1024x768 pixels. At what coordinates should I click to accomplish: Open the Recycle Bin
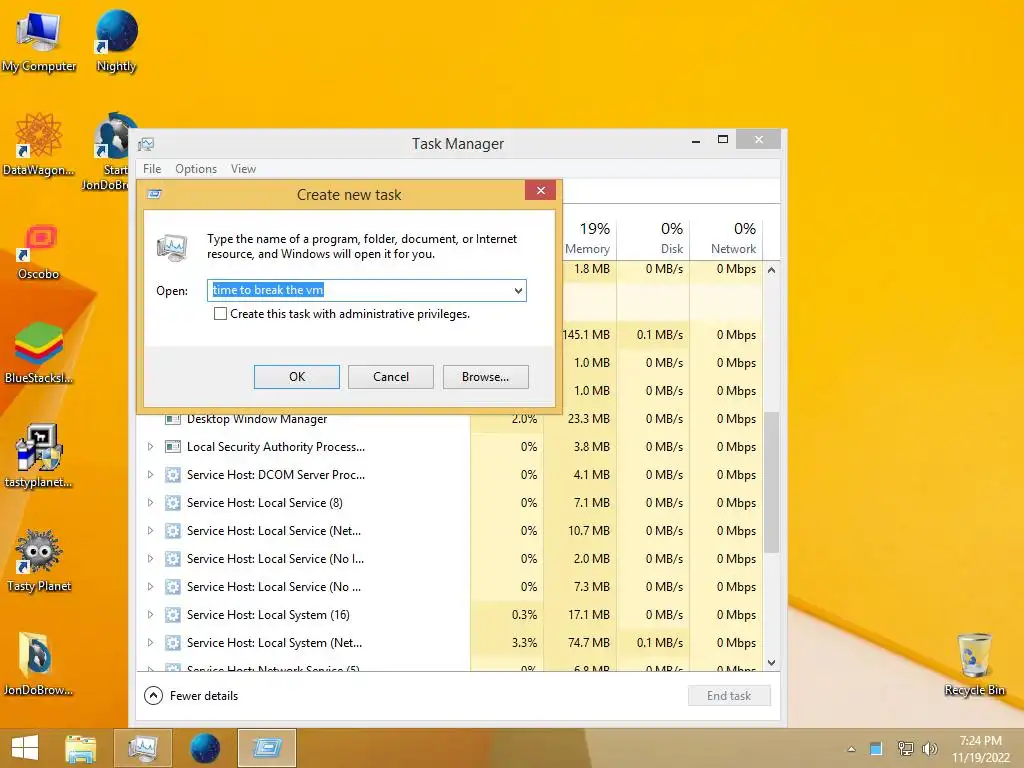974,664
